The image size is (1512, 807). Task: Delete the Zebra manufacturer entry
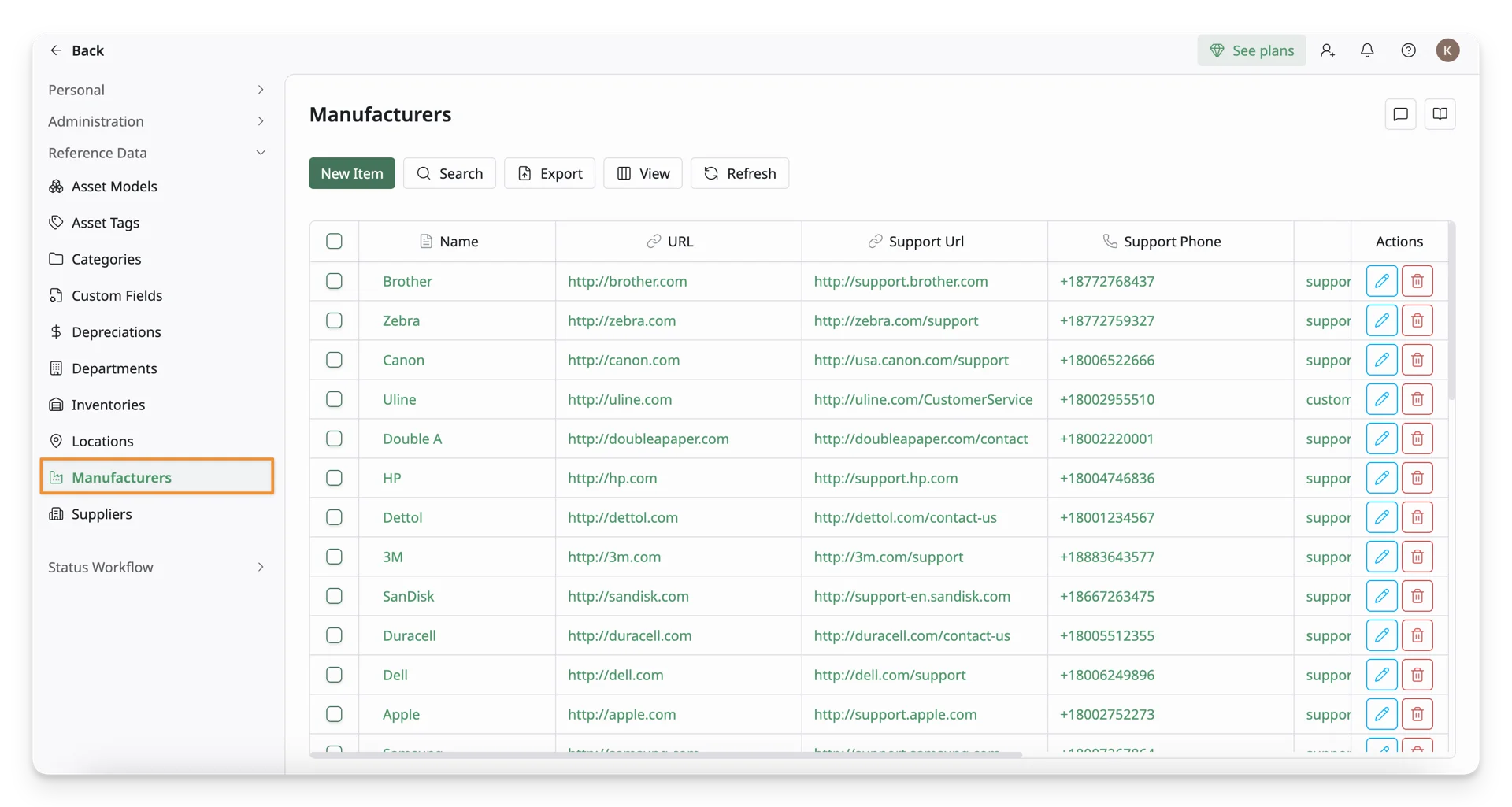(x=1417, y=320)
